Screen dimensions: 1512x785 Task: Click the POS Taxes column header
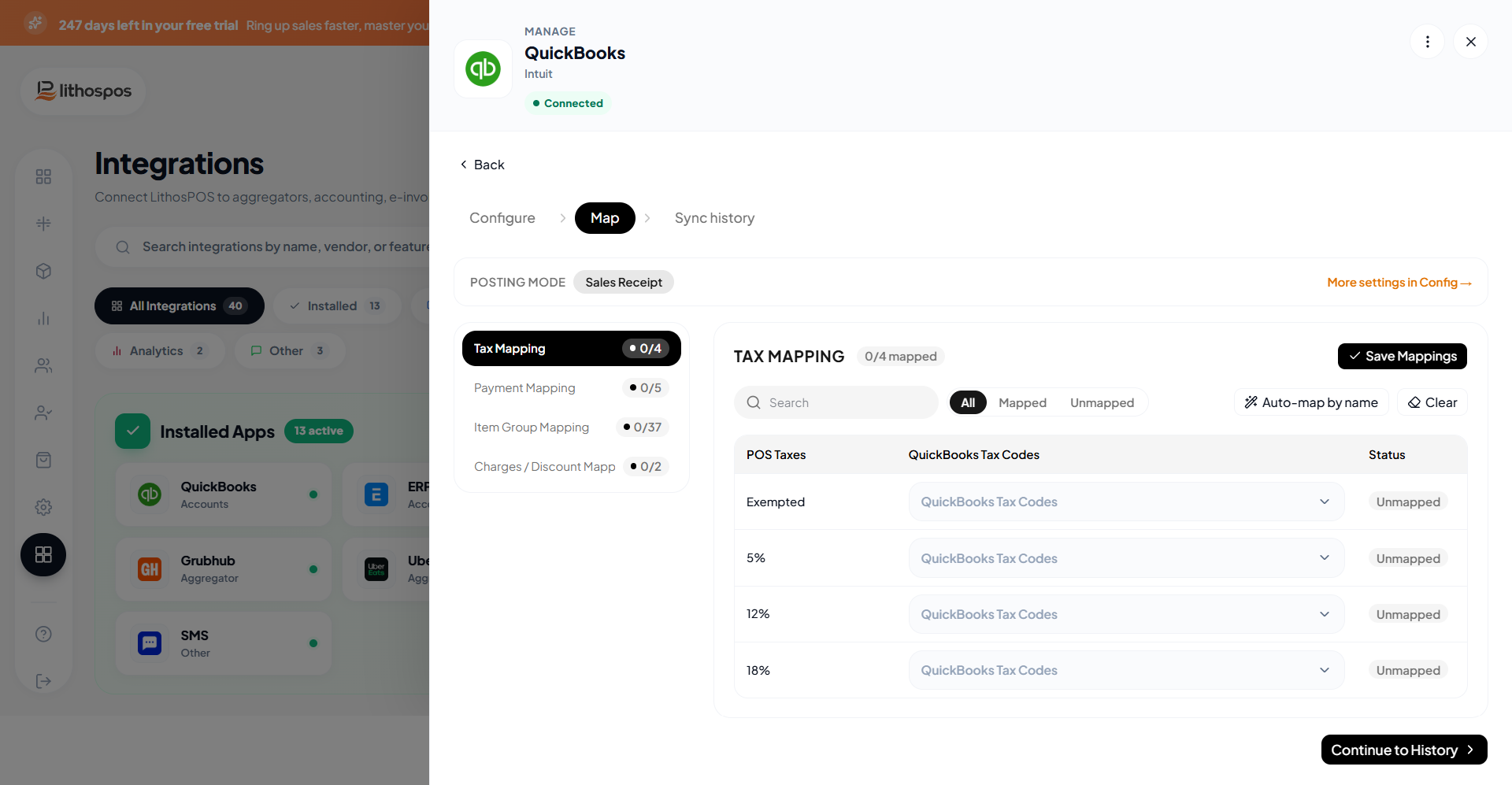(776, 454)
